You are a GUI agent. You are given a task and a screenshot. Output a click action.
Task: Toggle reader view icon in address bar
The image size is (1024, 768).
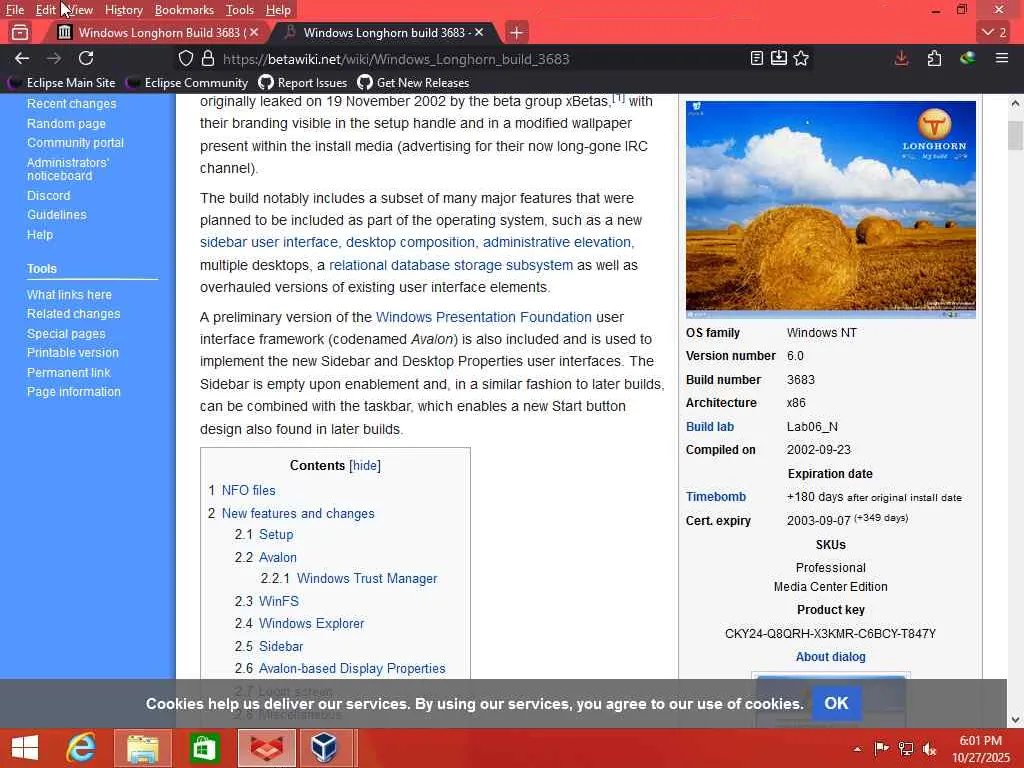pyautogui.click(x=756, y=58)
